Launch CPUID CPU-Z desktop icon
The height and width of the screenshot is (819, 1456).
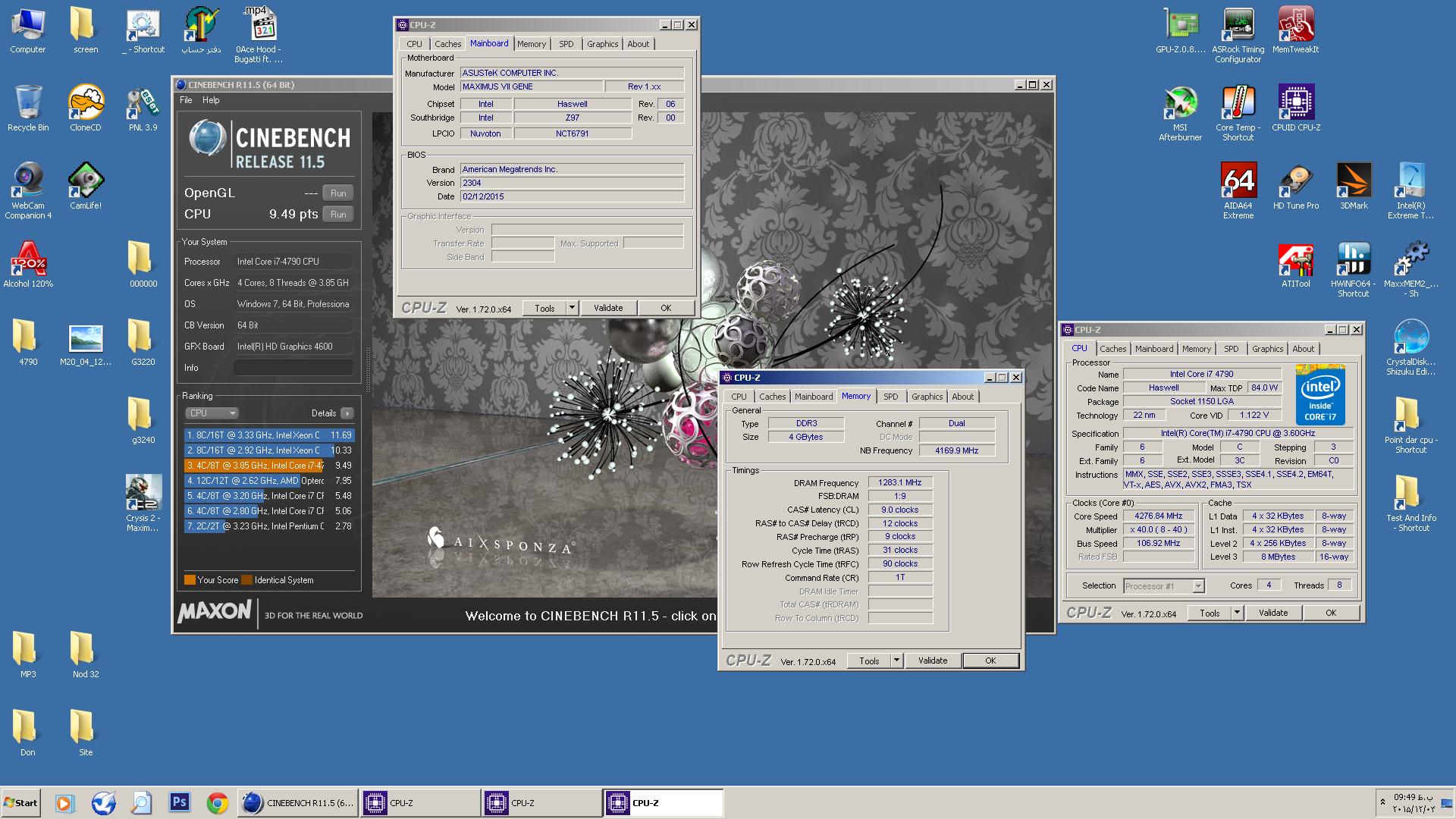[x=1295, y=109]
